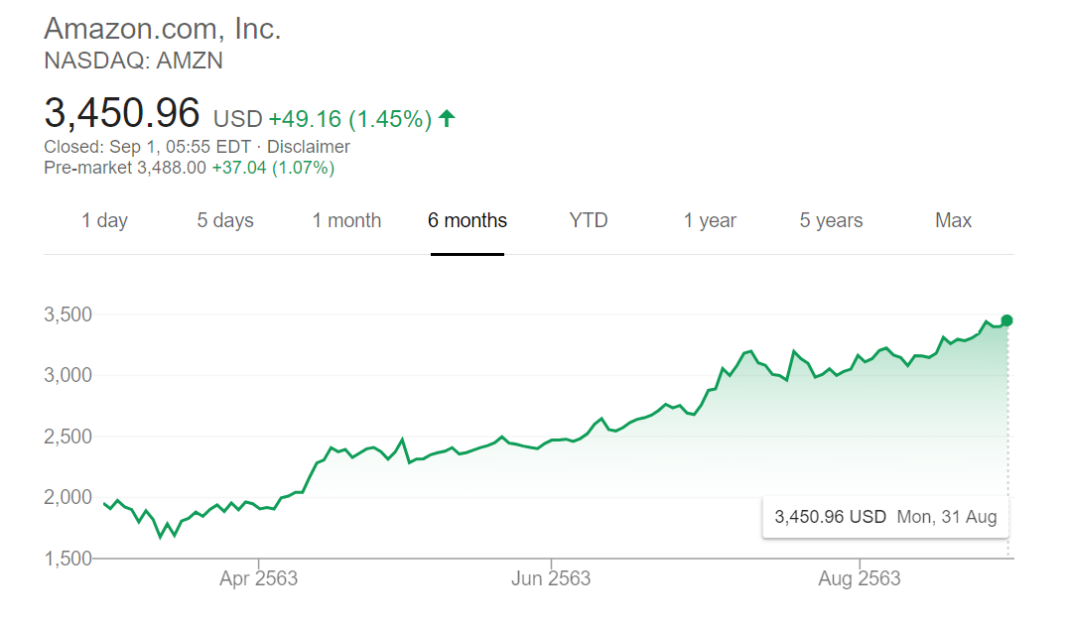Display the 5 years chart

(830, 220)
